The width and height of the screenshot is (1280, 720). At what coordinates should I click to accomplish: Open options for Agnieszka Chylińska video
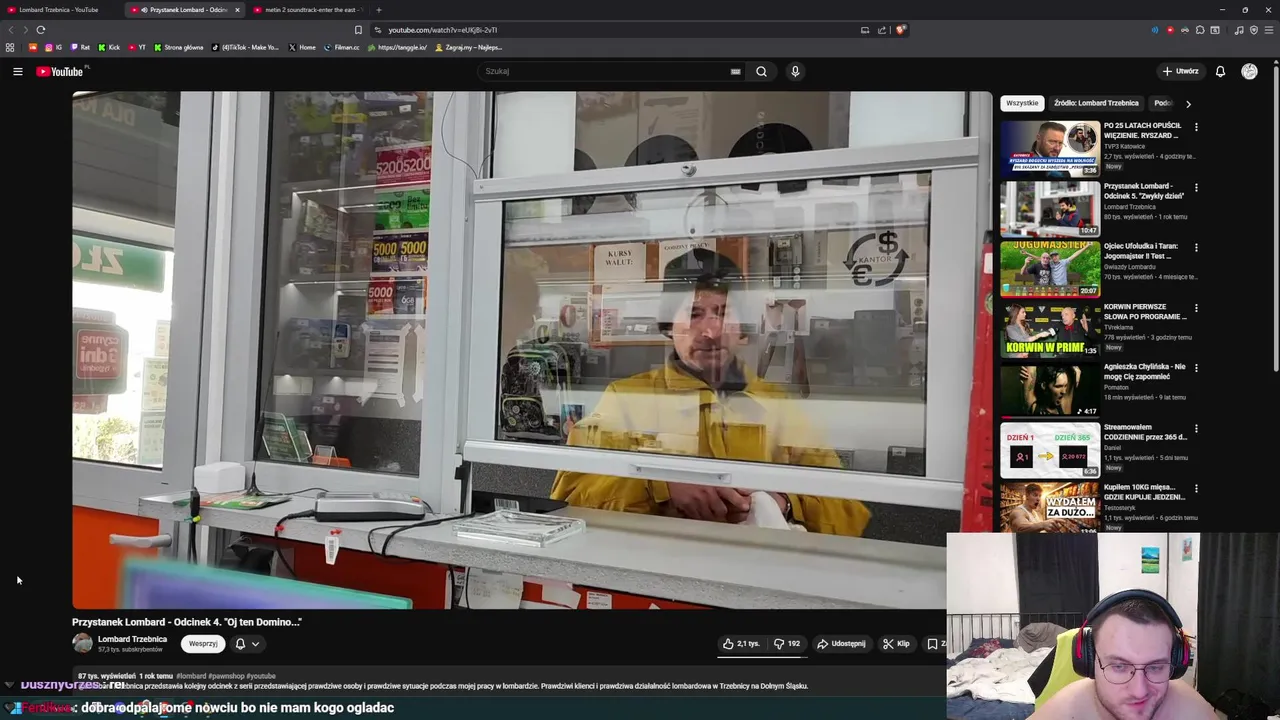(x=1196, y=368)
